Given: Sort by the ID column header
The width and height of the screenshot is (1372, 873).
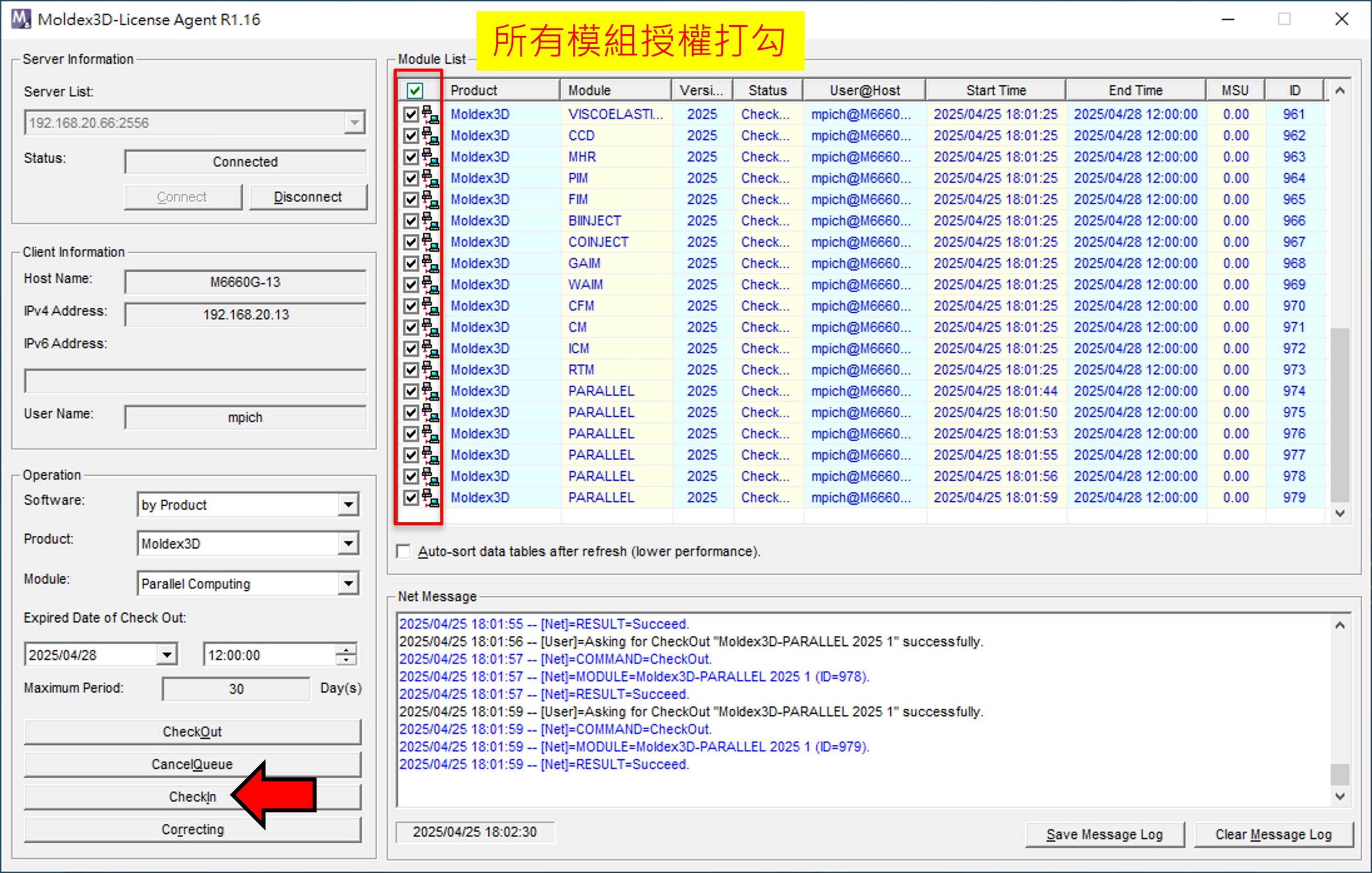Looking at the screenshot, I should click(1294, 90).
